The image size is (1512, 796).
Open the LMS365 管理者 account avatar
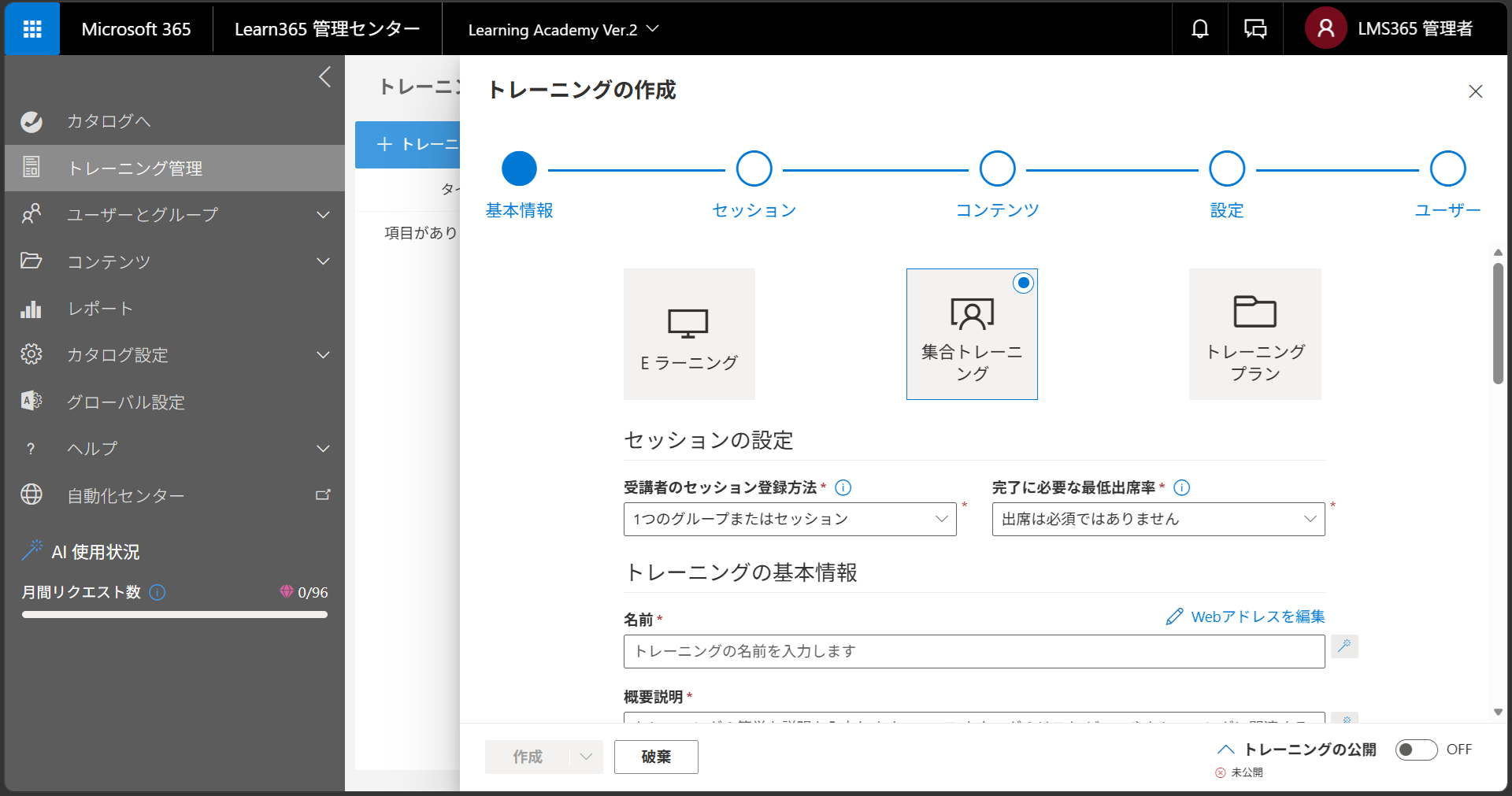point(1326,28)
